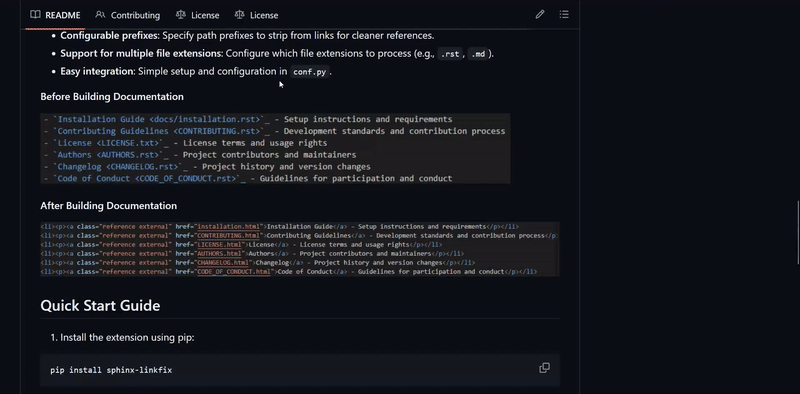Click the 'After Building Documentation' heading
Screen dimensions: 800x394
(x=109, y=206)
